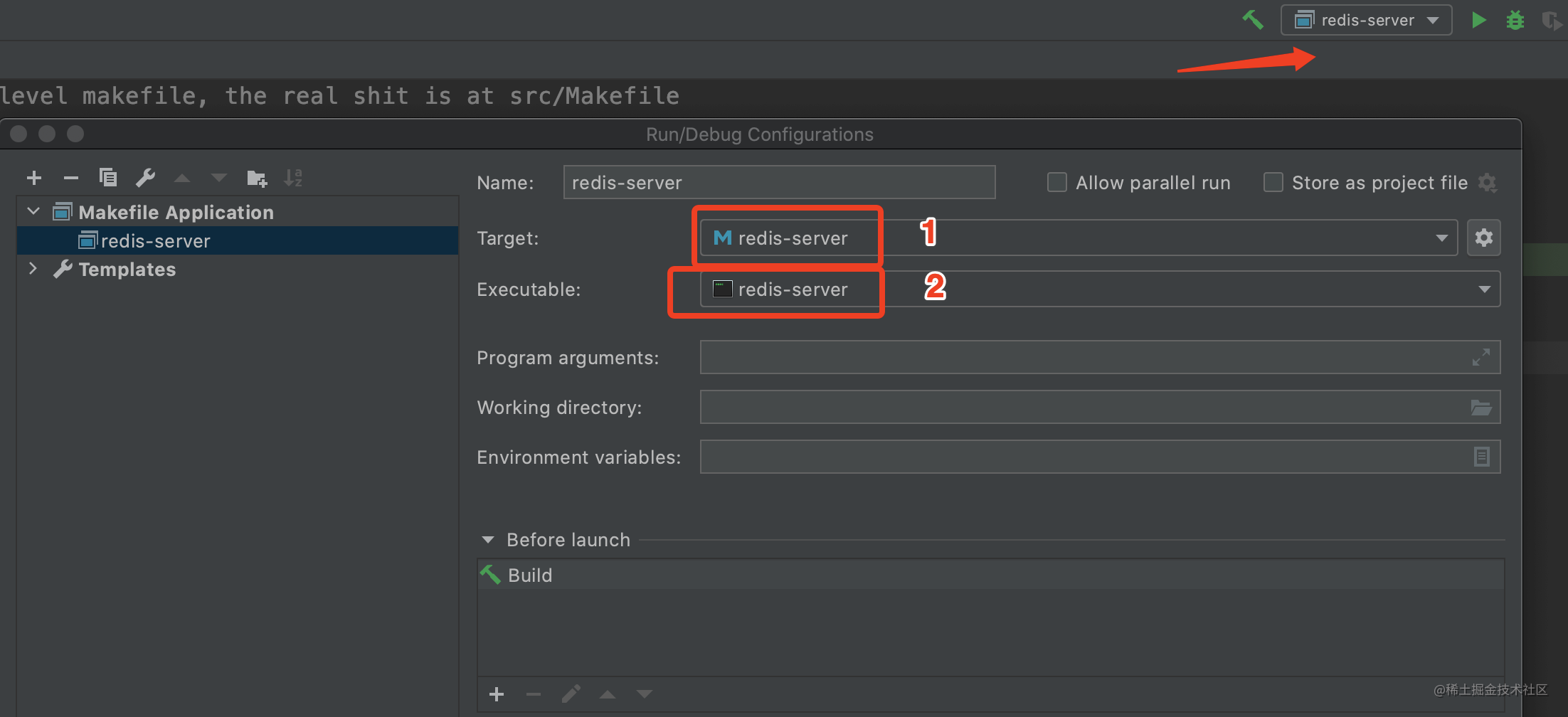Move configuration down with the down arrow

[x=219, y=178]
